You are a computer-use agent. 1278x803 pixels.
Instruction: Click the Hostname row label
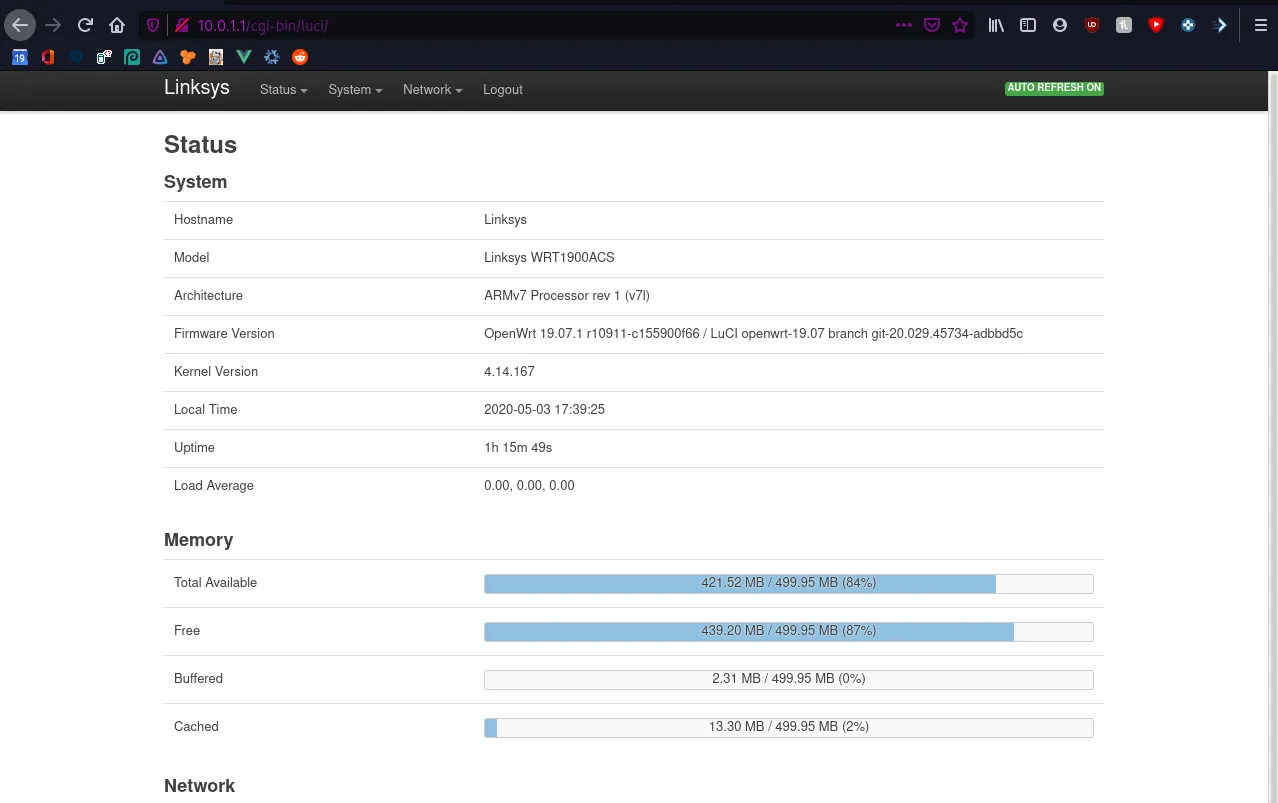click(x=203, y=219)
